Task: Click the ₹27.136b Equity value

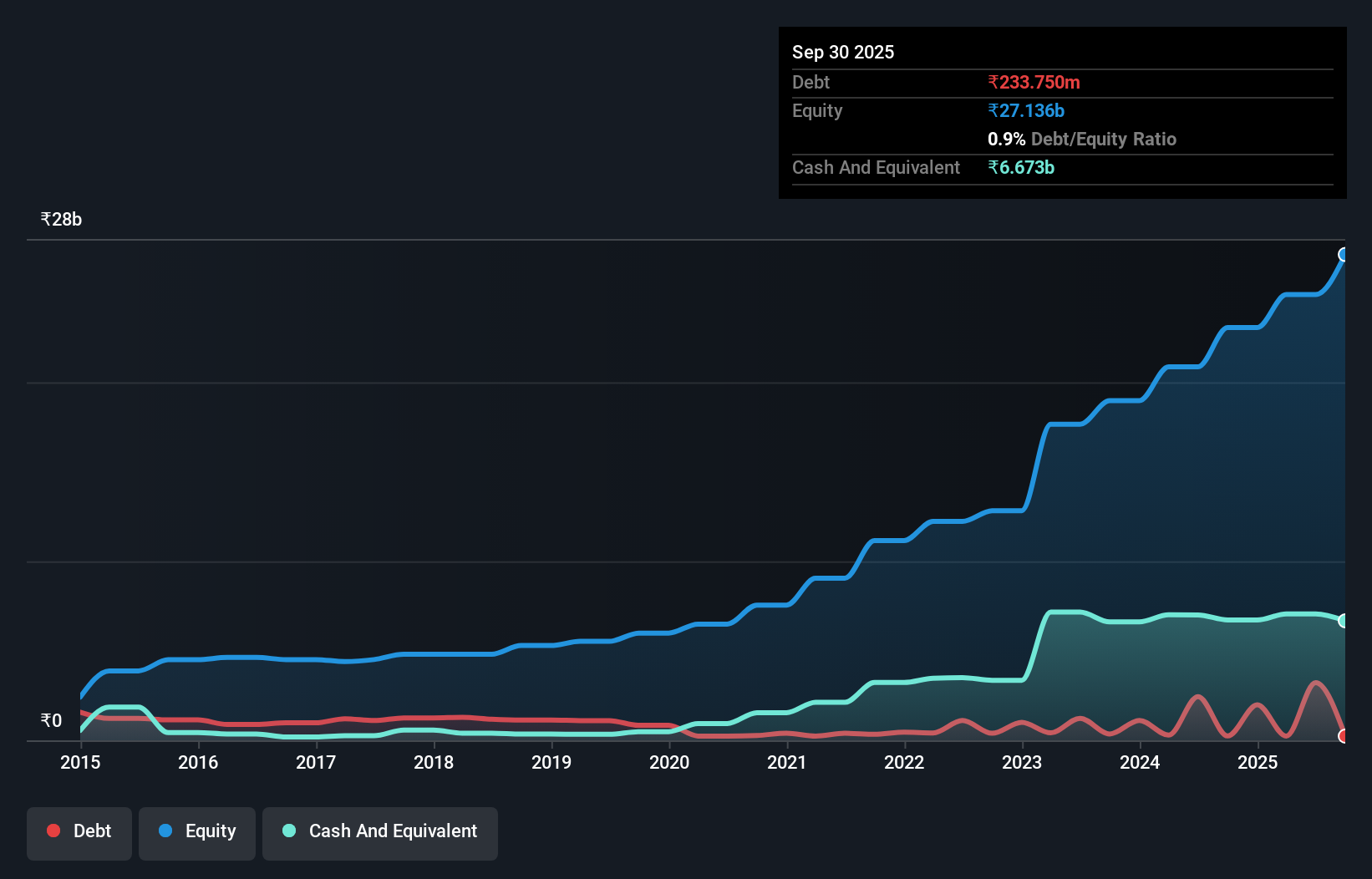Action: 1025,109
